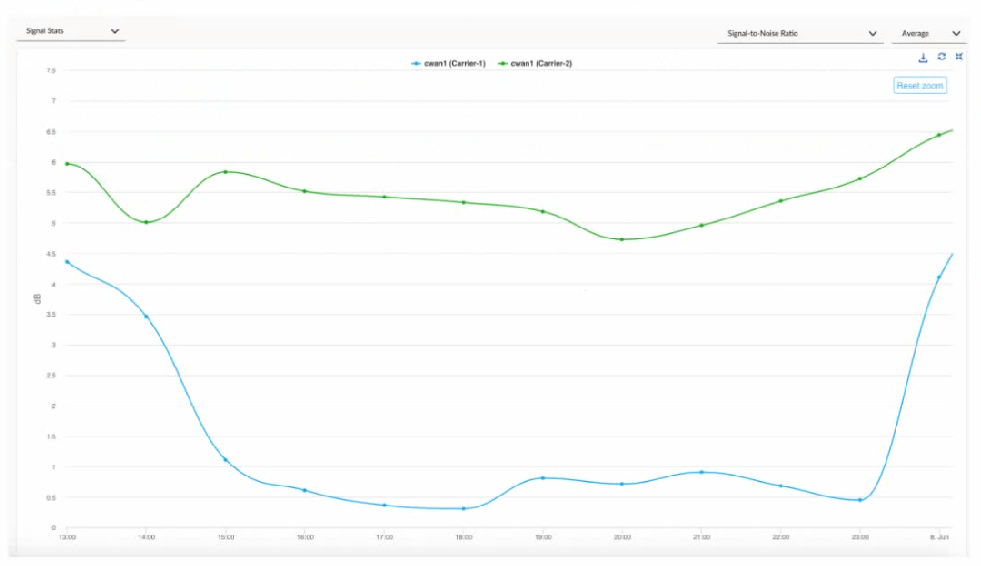Select Carrier-2 data point at 20:00
Screen dimensions: 981x566
[622, 239]
